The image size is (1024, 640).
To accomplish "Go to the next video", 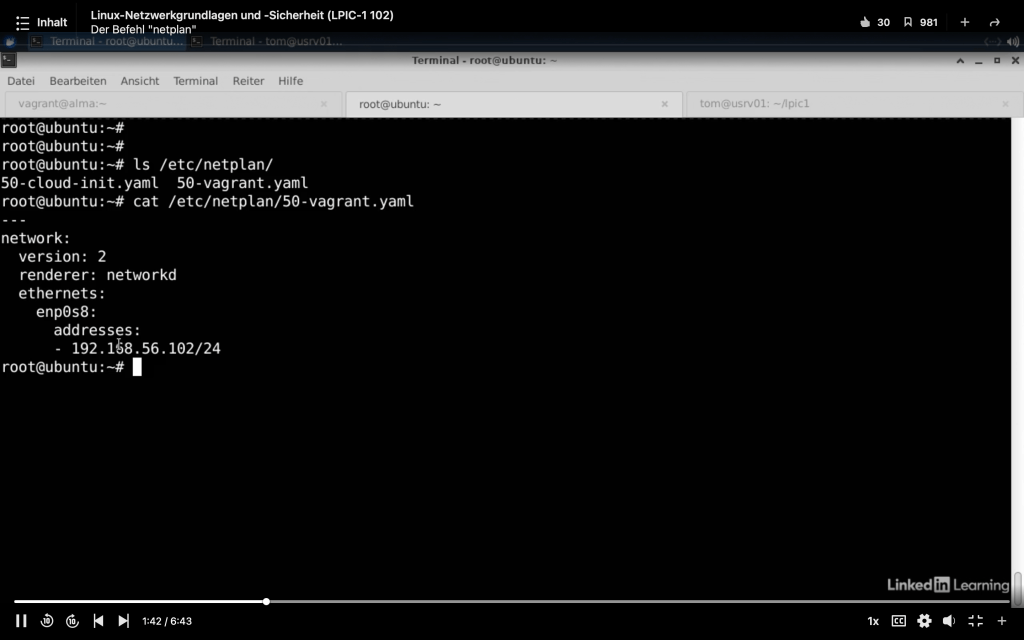I will 123,621.
